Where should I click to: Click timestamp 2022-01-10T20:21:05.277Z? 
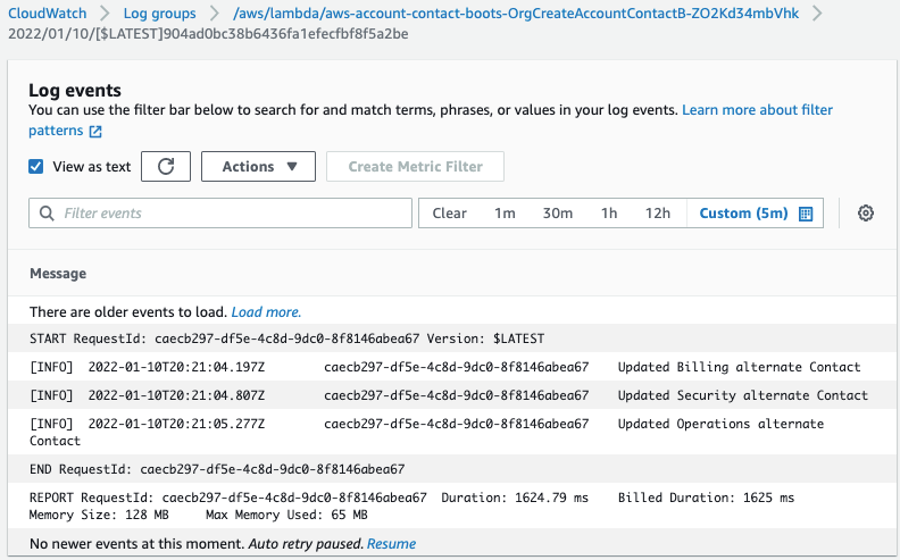coord(177,424)
